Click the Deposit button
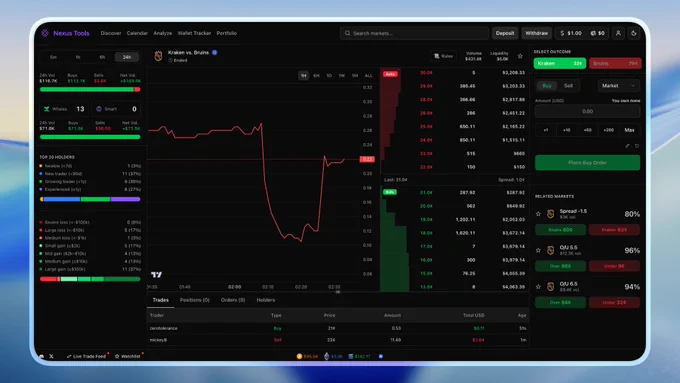 pyautogui.click(x=505, y=33)
